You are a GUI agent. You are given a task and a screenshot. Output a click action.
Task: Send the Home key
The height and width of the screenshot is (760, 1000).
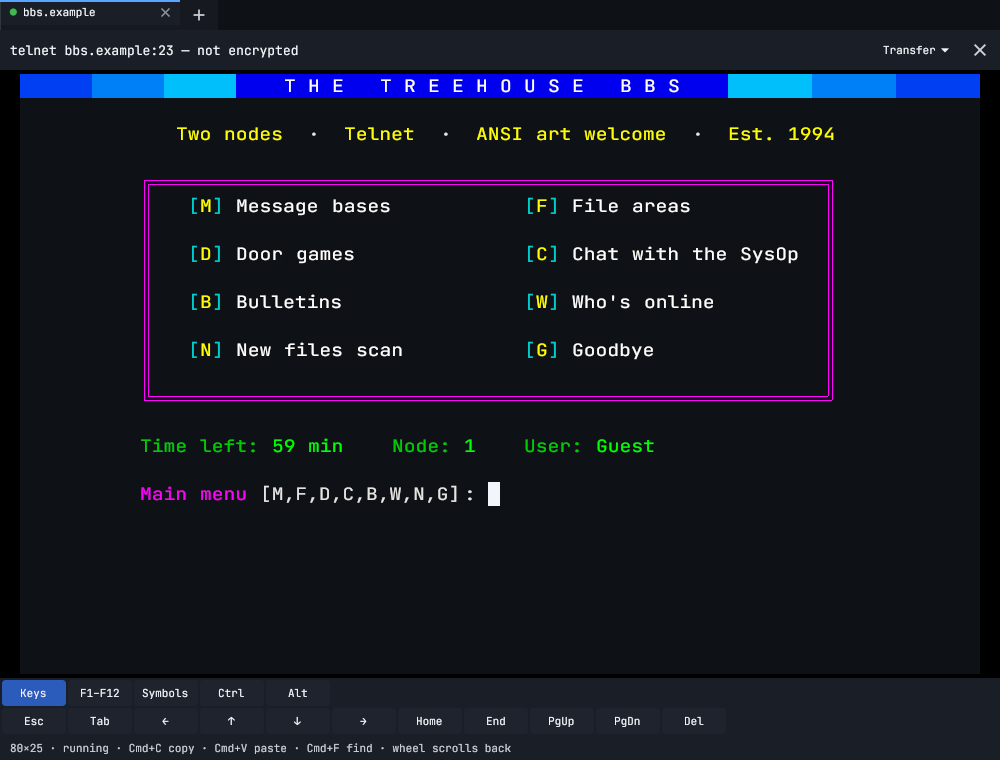click(429, 721)
